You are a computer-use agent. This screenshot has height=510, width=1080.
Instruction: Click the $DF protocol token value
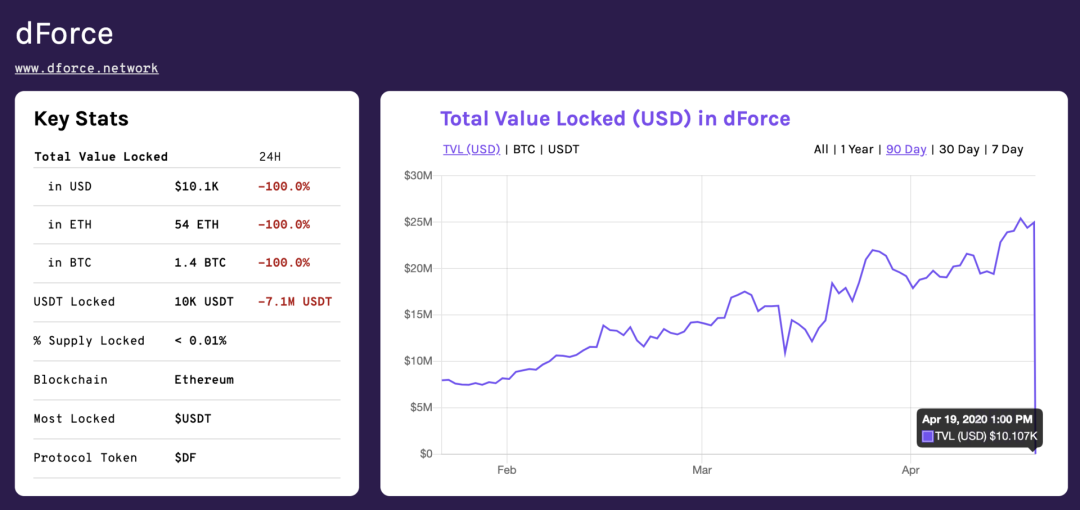(x=185, y=458)
